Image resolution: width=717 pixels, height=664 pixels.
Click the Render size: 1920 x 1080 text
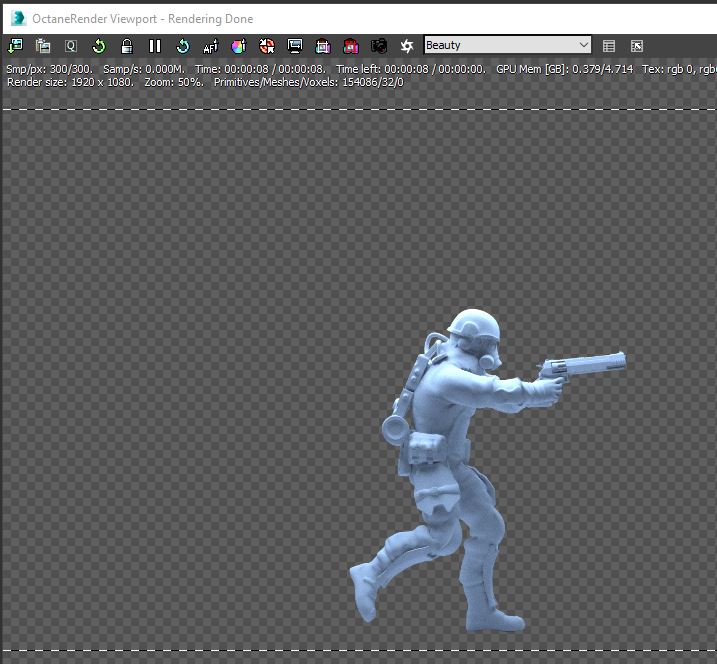[70, 82]
